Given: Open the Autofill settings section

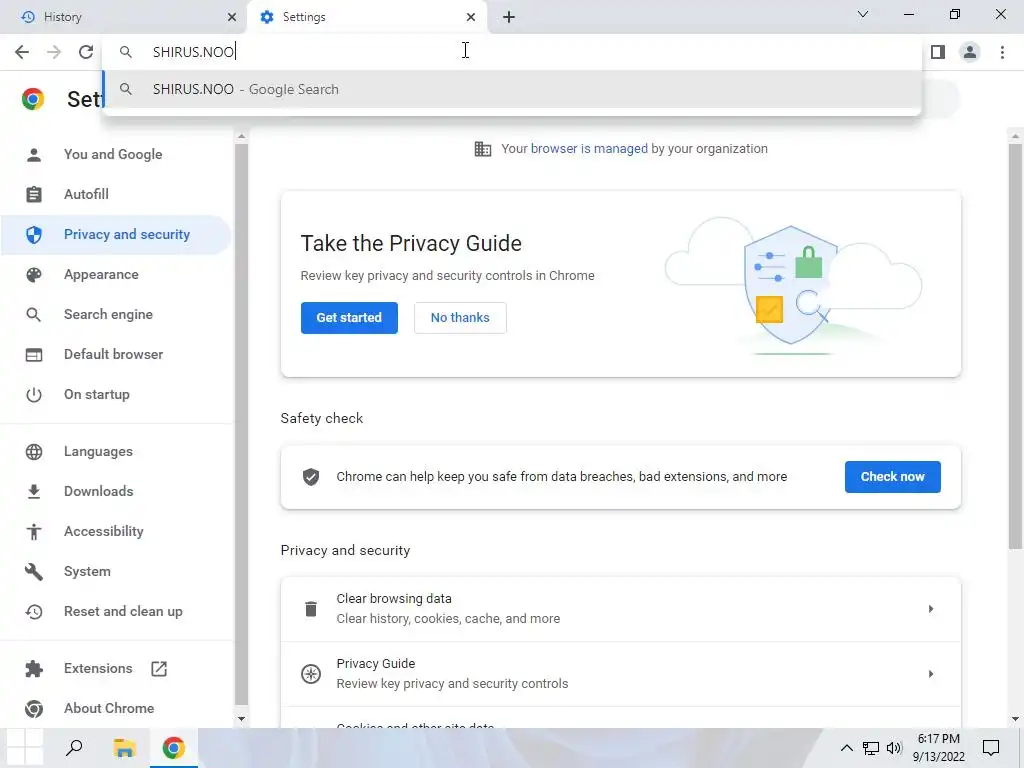Looking at the screenshot, I should click(x=116, y=194).
